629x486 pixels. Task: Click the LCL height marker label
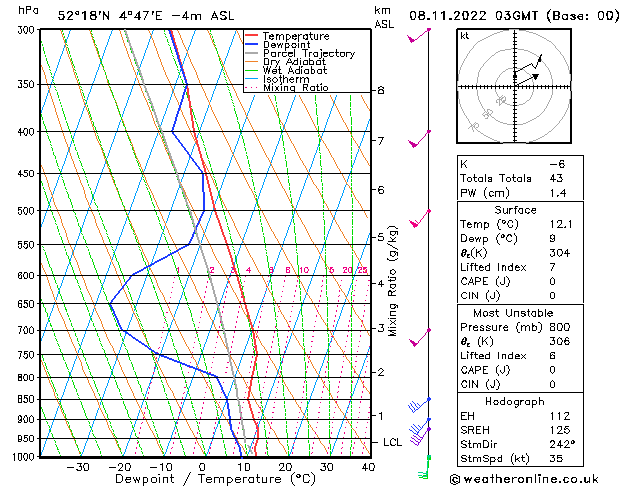point(392,442)
